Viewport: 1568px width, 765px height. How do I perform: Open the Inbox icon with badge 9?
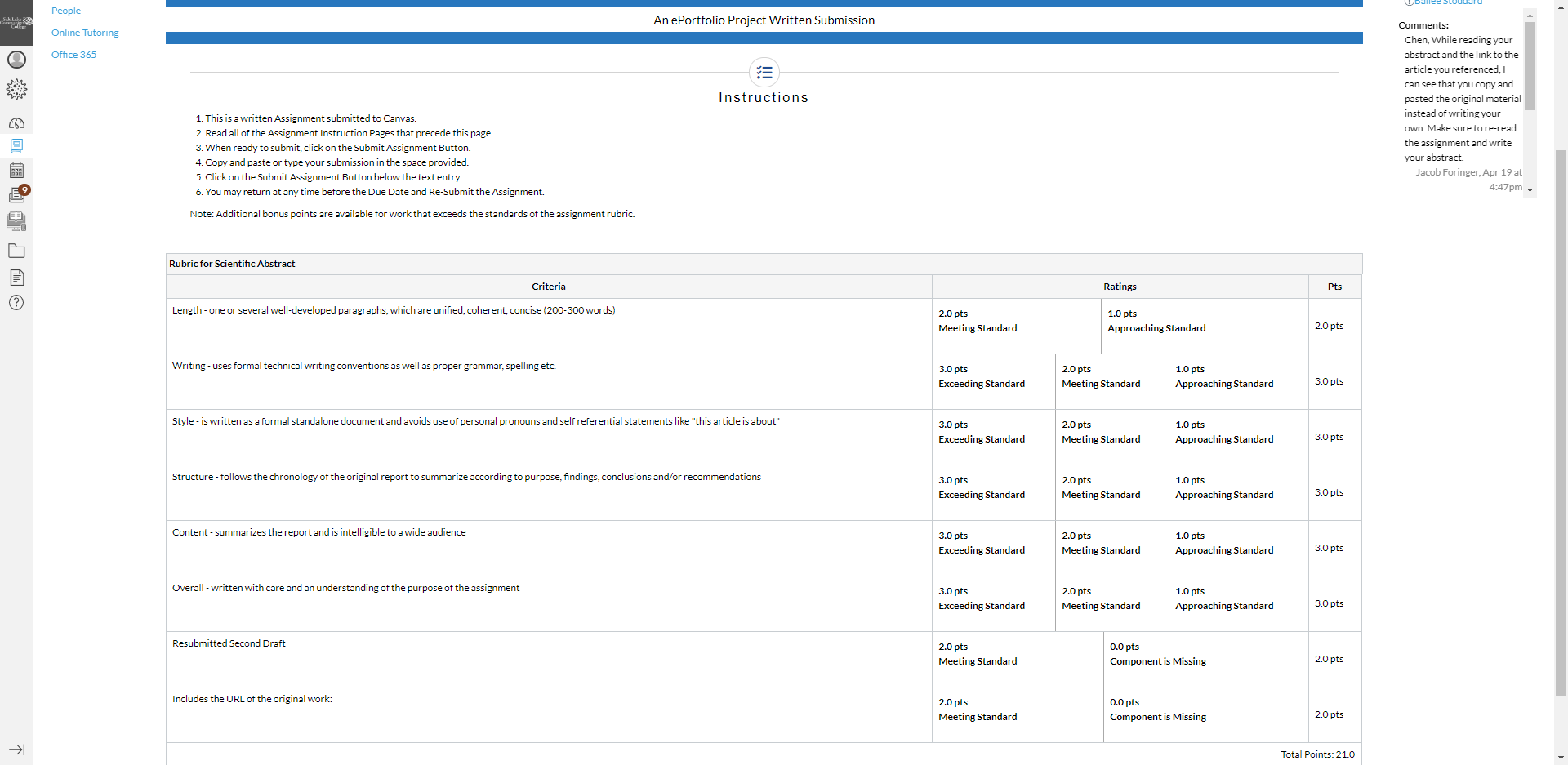coord(18,194)
